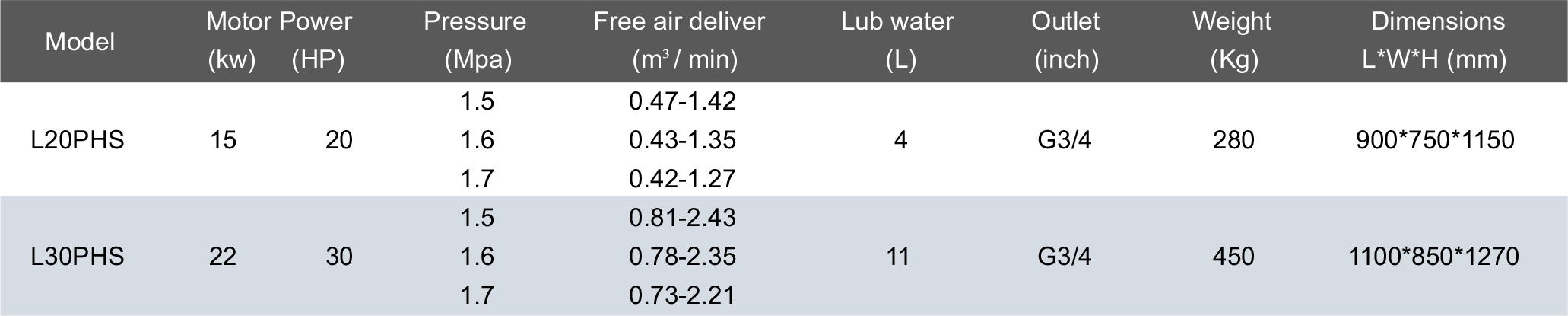Click the 0.47-1.42 air delivery value
1568x316 pixels.
click(x=682, y=101)
